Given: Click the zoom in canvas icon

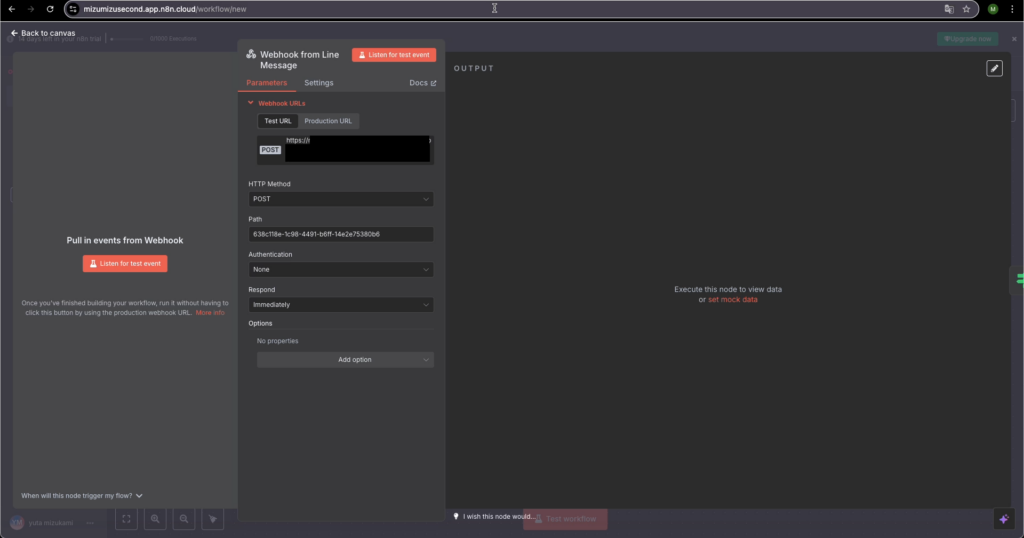Looking at the screenshot, I should (155, 519).
